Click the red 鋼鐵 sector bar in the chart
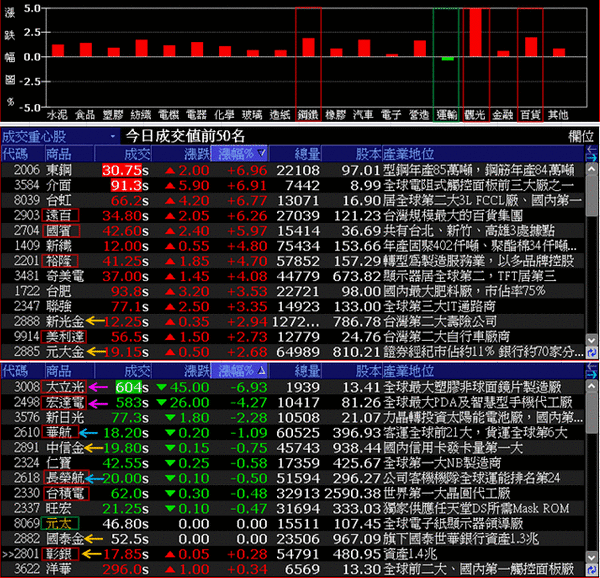600x578 pixels. (308, 47)
